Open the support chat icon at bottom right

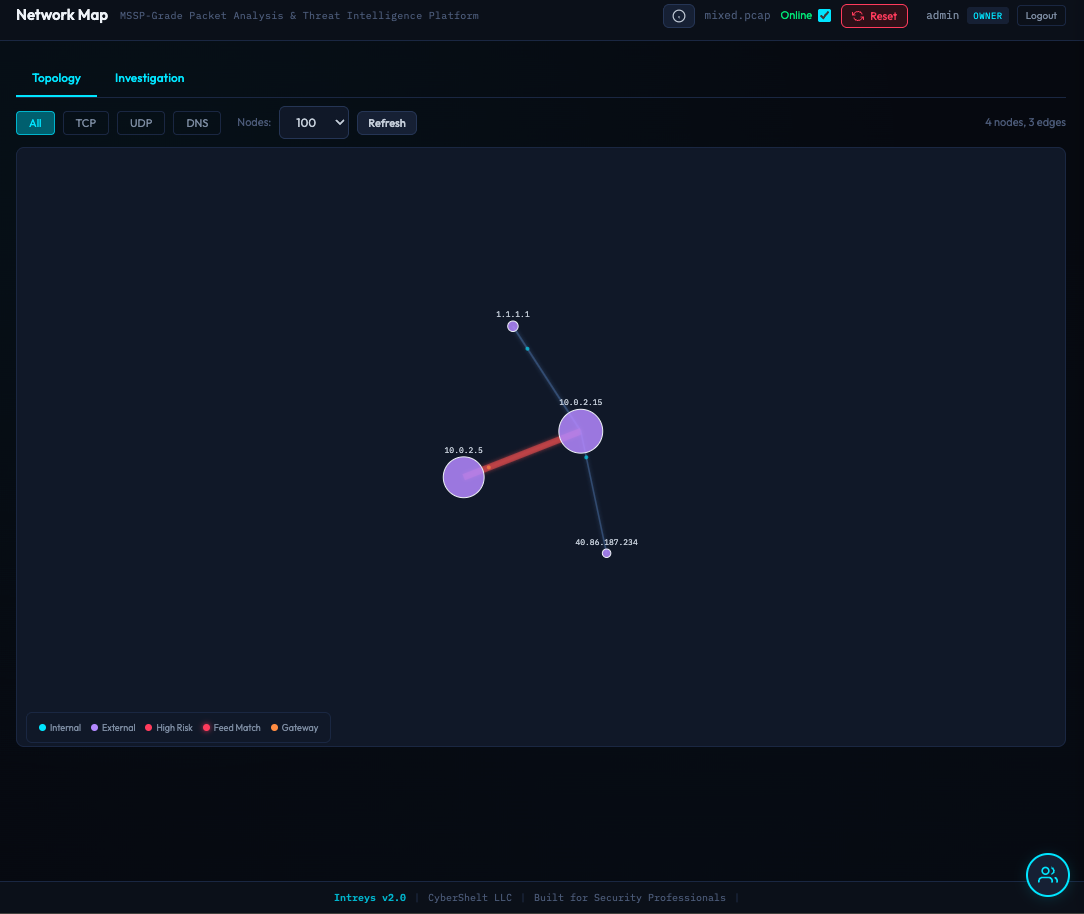[x=1047, y=875]
